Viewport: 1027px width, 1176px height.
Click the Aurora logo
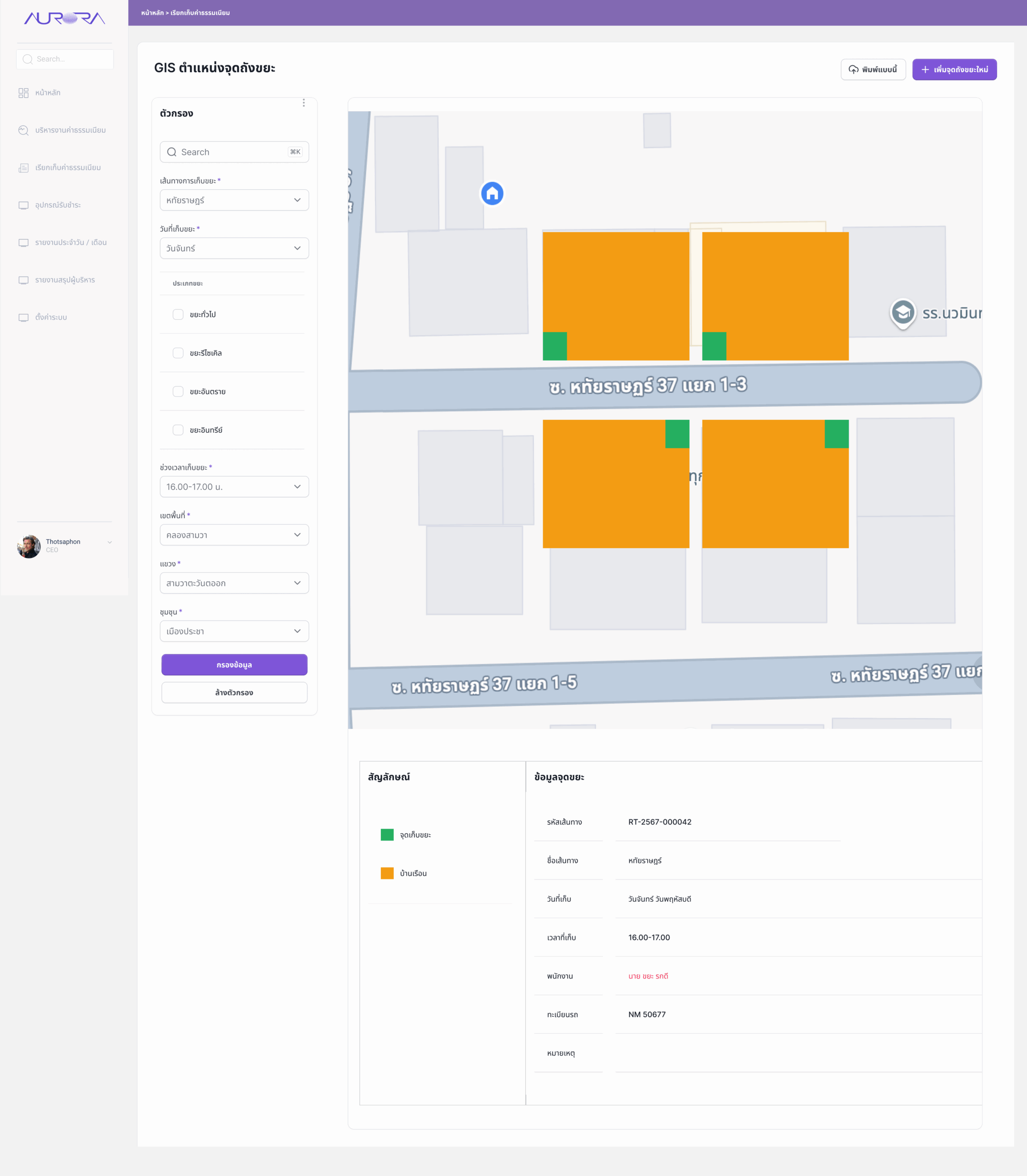(x=64, y=18)
